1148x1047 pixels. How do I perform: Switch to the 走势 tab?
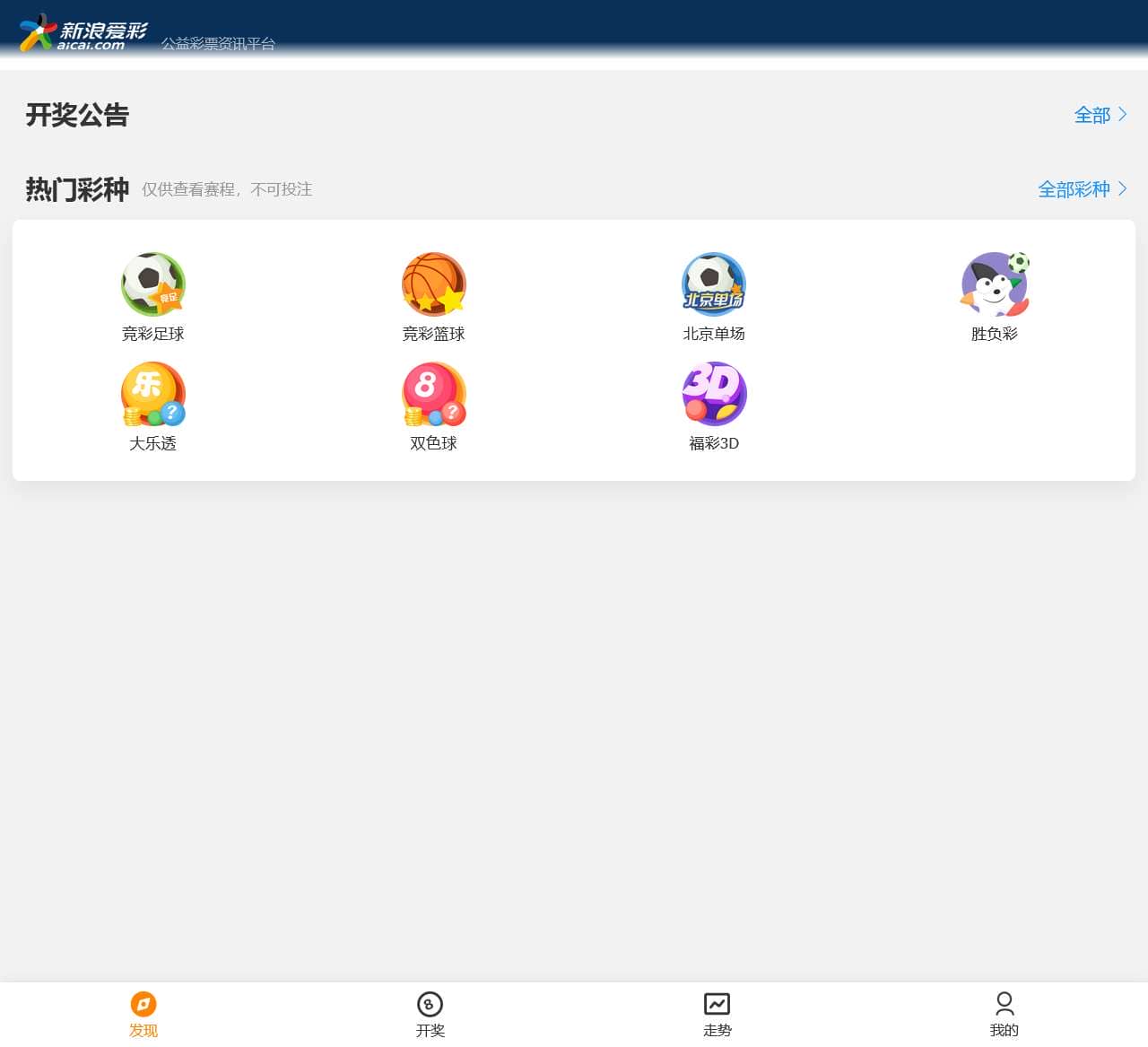[717, 1014]
